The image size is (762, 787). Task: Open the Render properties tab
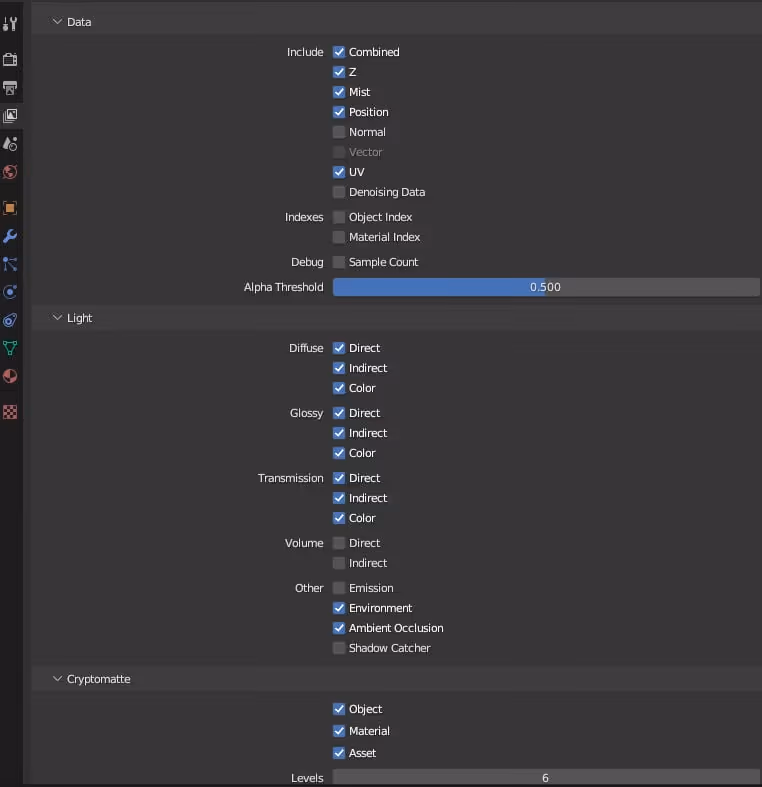pos(10,59)
